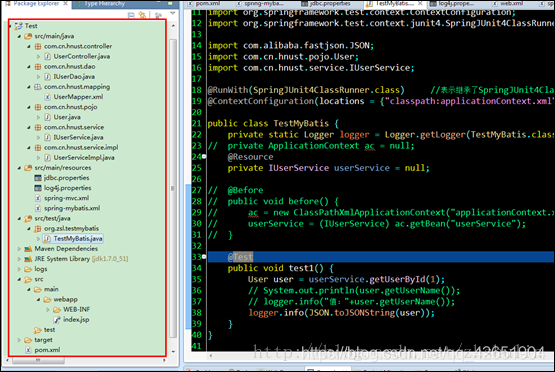Select TestMyBatis.java in the tree
Screen dimensions: 555x372
pos(78,239)
